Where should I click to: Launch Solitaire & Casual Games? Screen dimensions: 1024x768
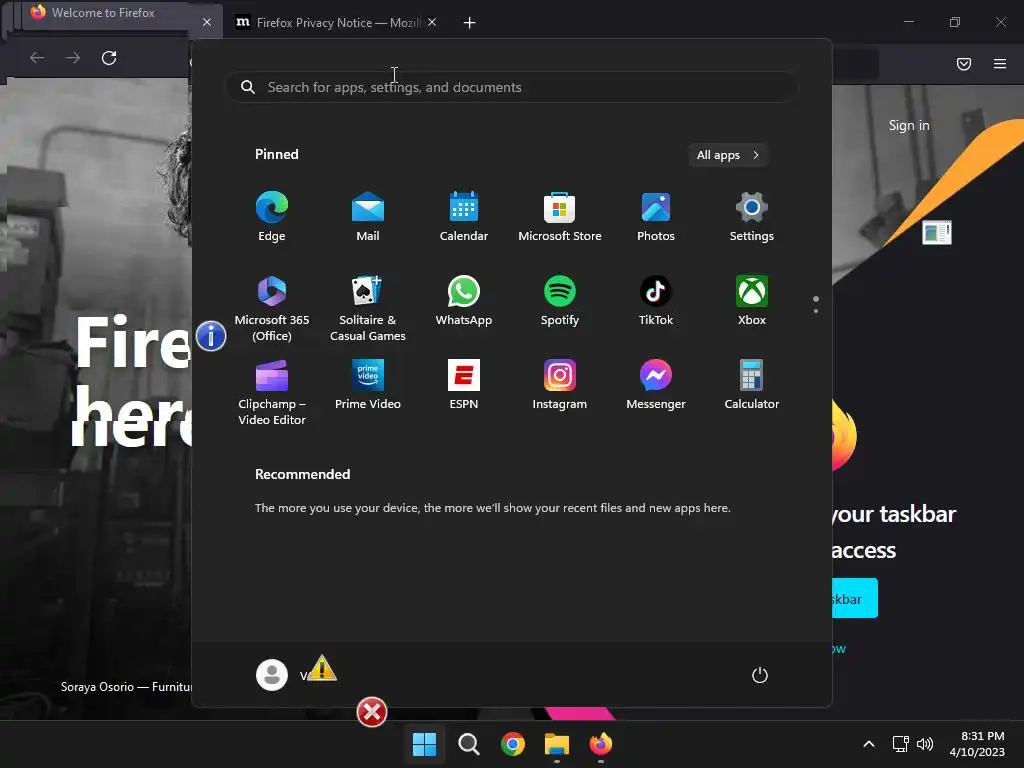click(x=368, y=308)
